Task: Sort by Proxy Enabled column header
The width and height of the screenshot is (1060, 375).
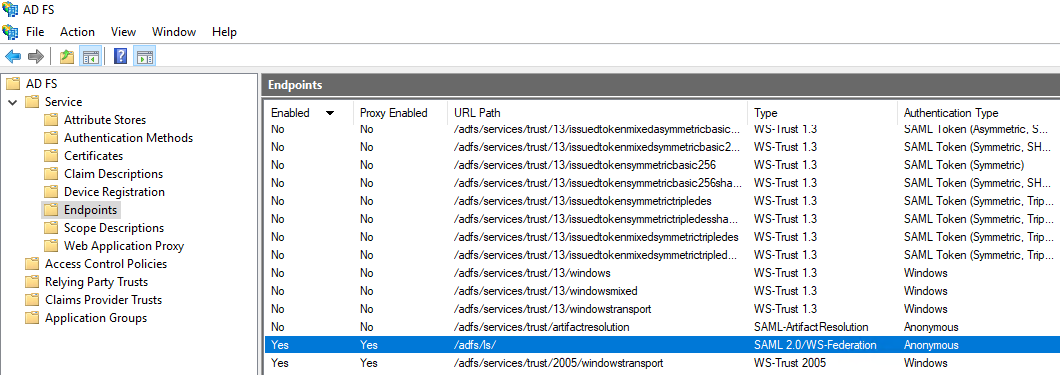Action: (400, 113)
